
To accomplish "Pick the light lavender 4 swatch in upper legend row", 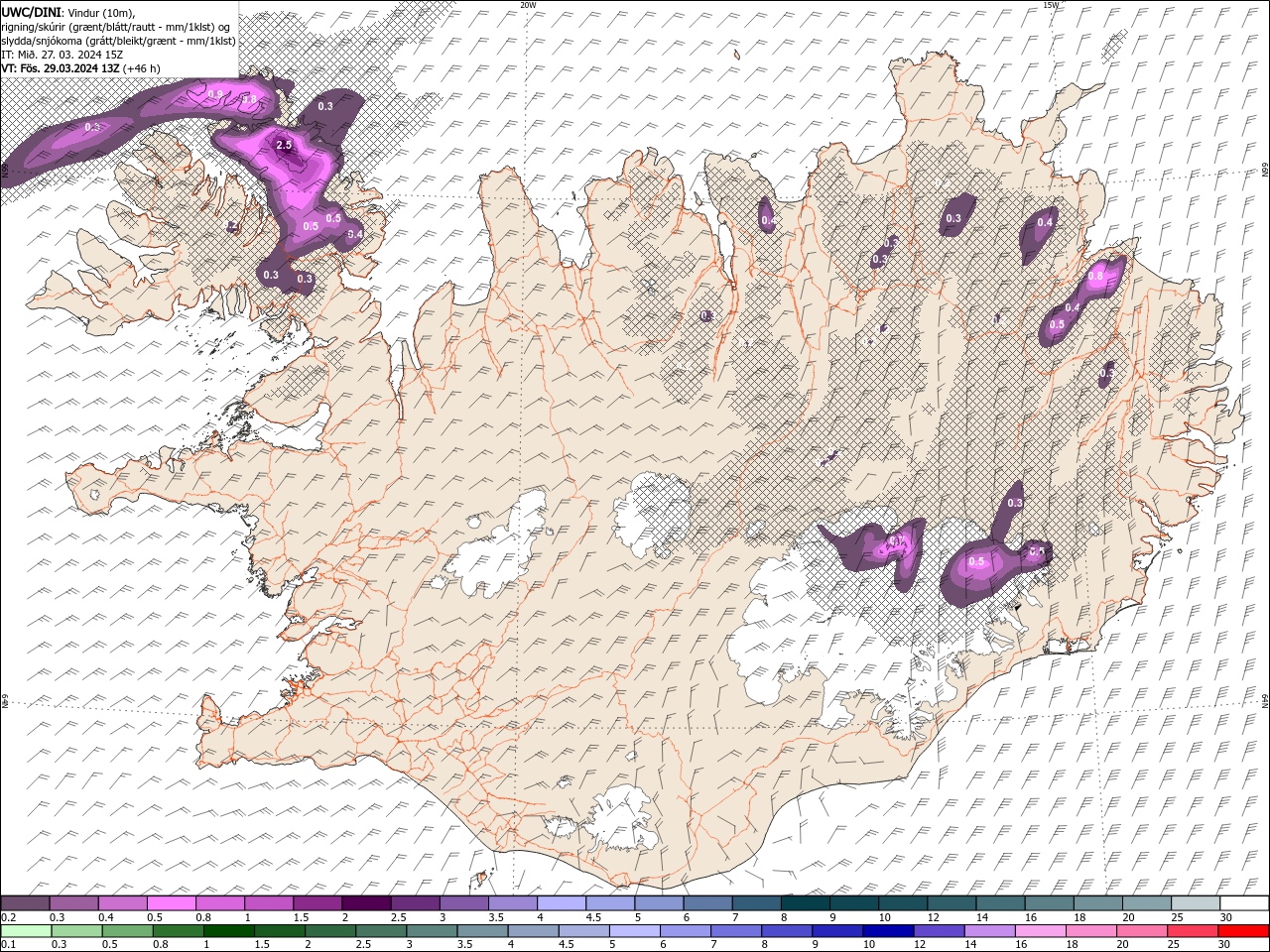I will point(561,902).
